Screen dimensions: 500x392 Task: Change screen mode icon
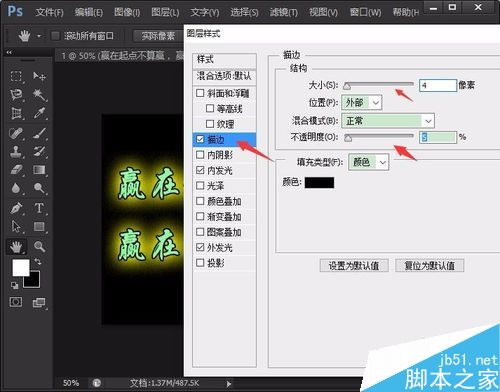pos(39,303)
